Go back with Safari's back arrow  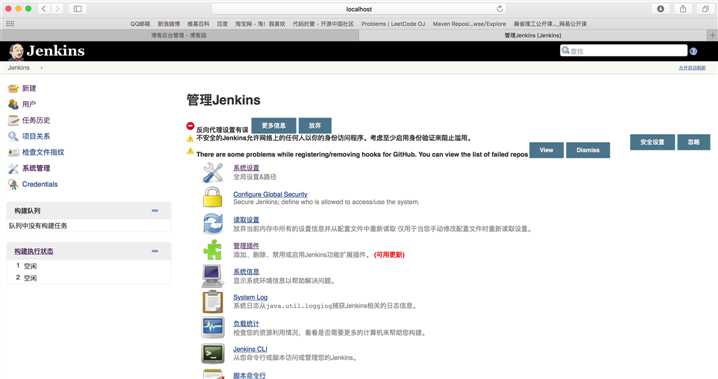[x=44, y=9]
